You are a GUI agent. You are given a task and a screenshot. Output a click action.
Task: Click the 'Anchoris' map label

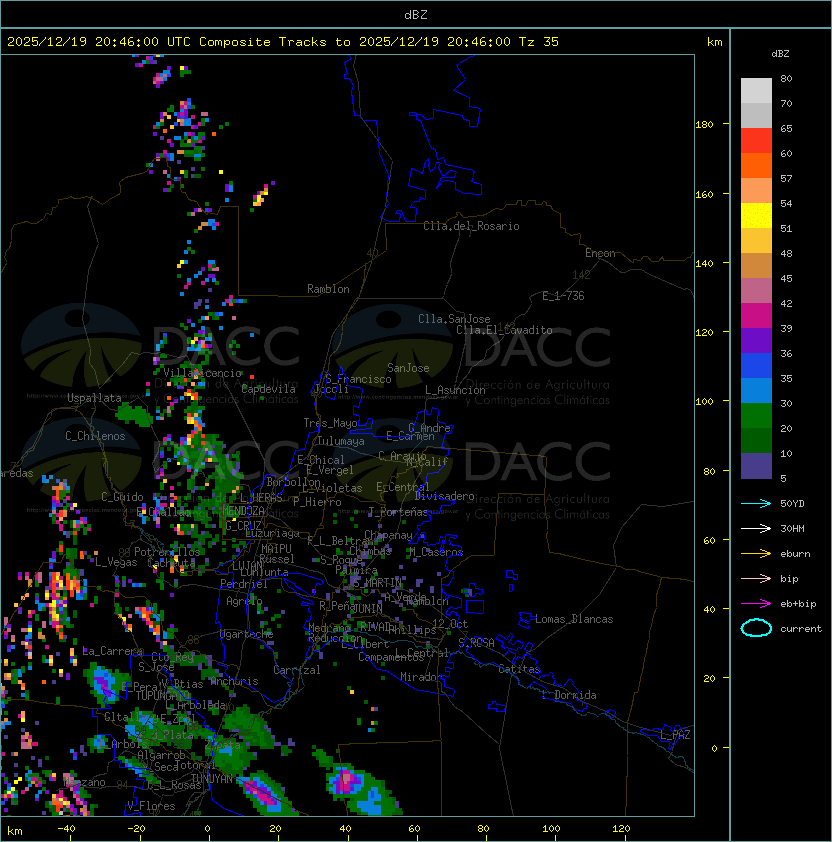234,681
